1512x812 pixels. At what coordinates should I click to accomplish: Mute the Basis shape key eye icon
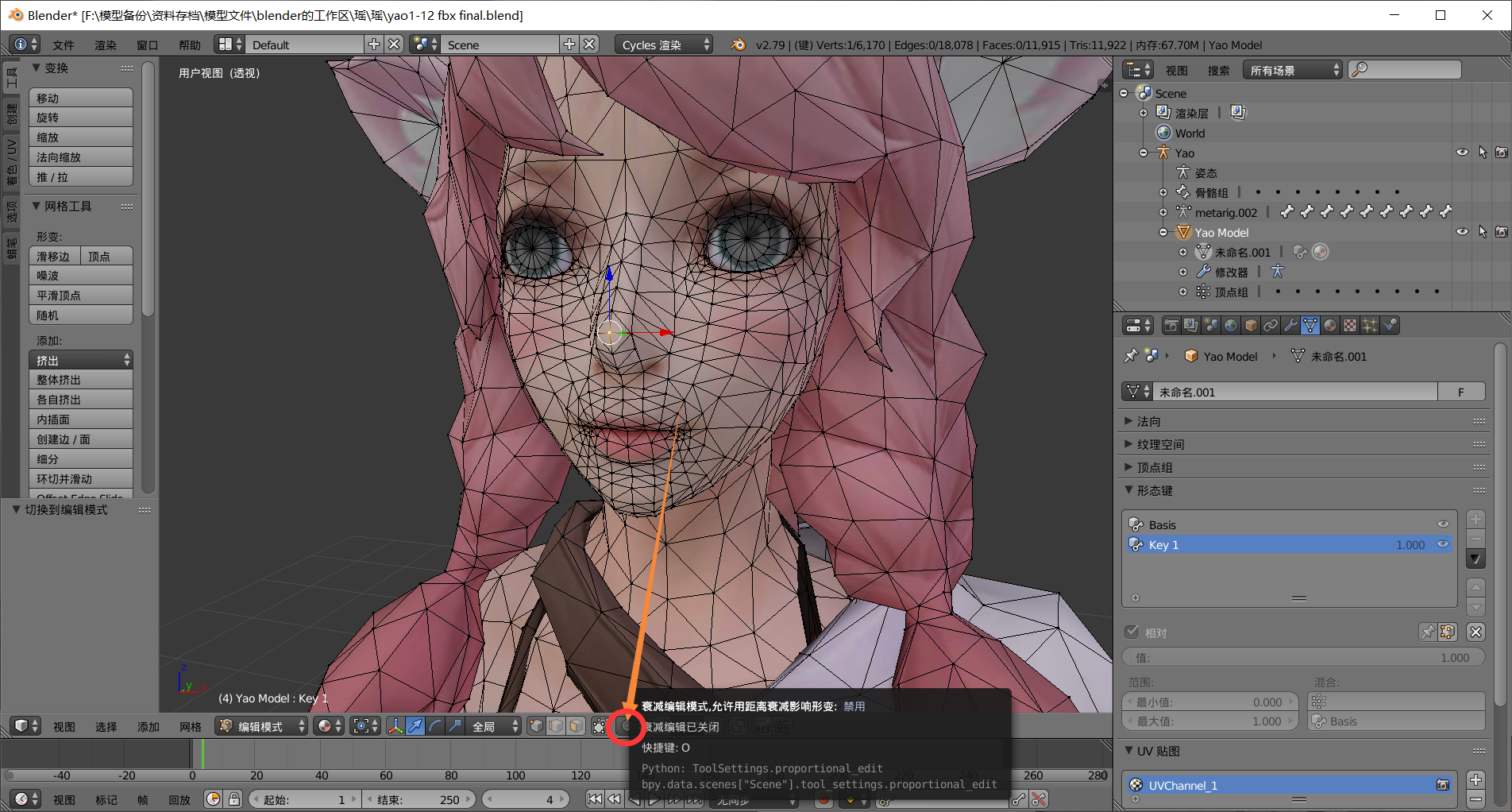1443,524
